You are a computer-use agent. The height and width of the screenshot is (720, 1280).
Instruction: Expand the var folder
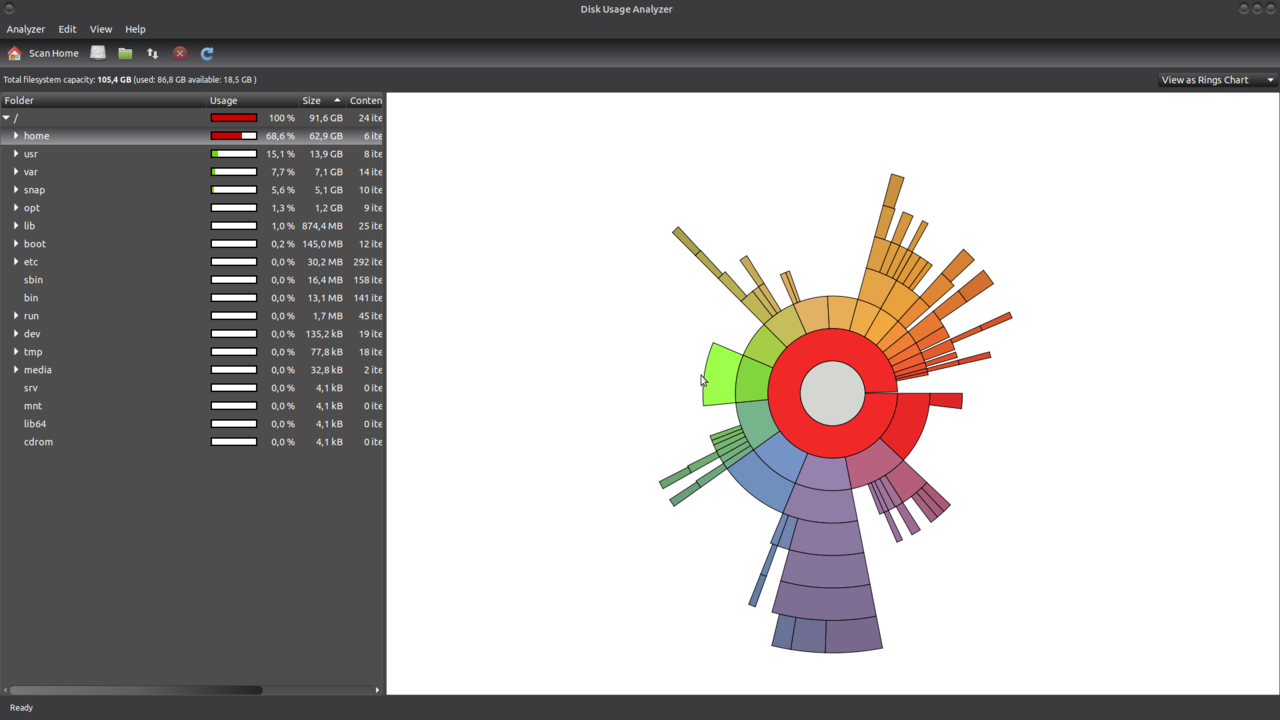pyautogui.click(x=16, y=172)
